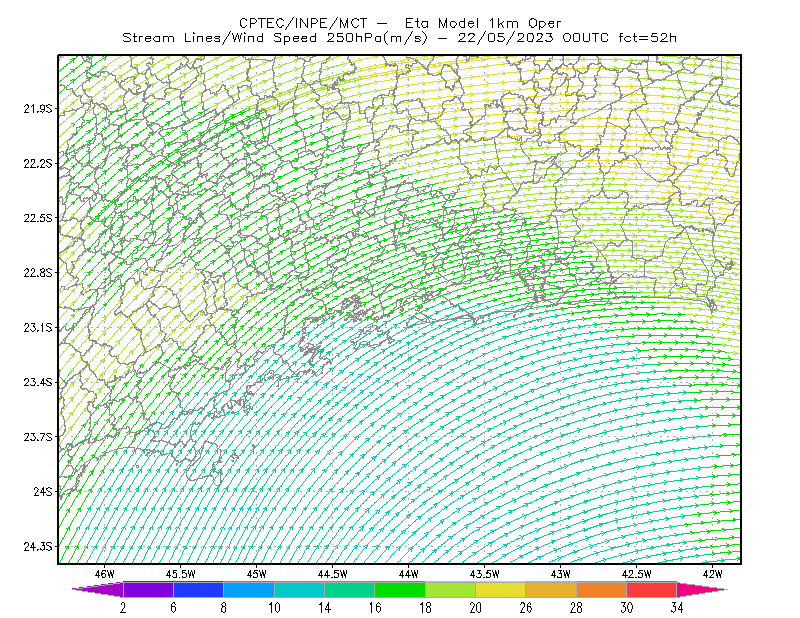The image size is (800, 618).
Task: Click the Stream Lines/Wind Speed subtitle
Action: coord(399,38)
